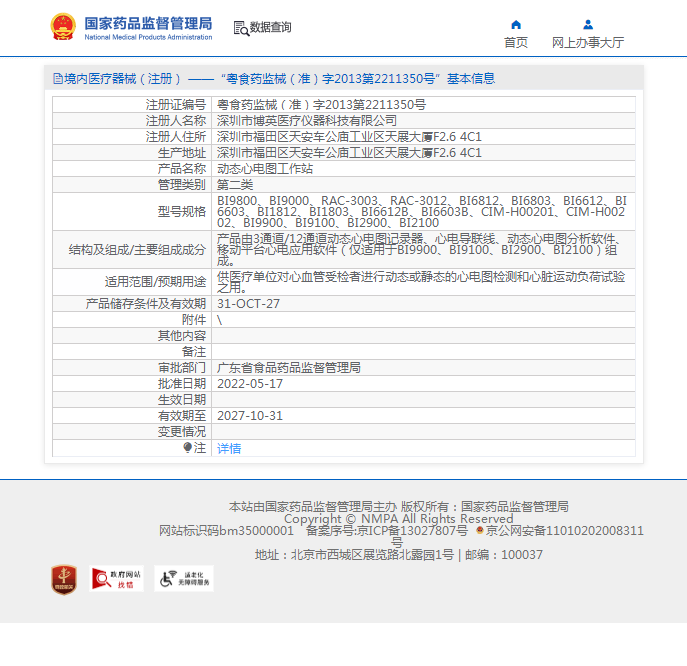The width and height of the screenshot is (687, 666).
Task: Click the 31-OCT-27 value
Action: (x=248, y=304)
